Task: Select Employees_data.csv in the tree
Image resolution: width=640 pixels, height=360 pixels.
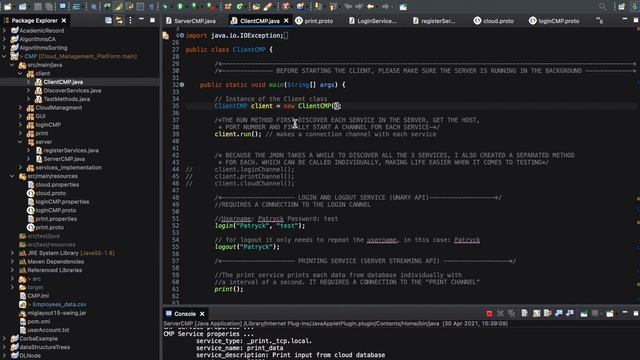Action: pos(59,304)
